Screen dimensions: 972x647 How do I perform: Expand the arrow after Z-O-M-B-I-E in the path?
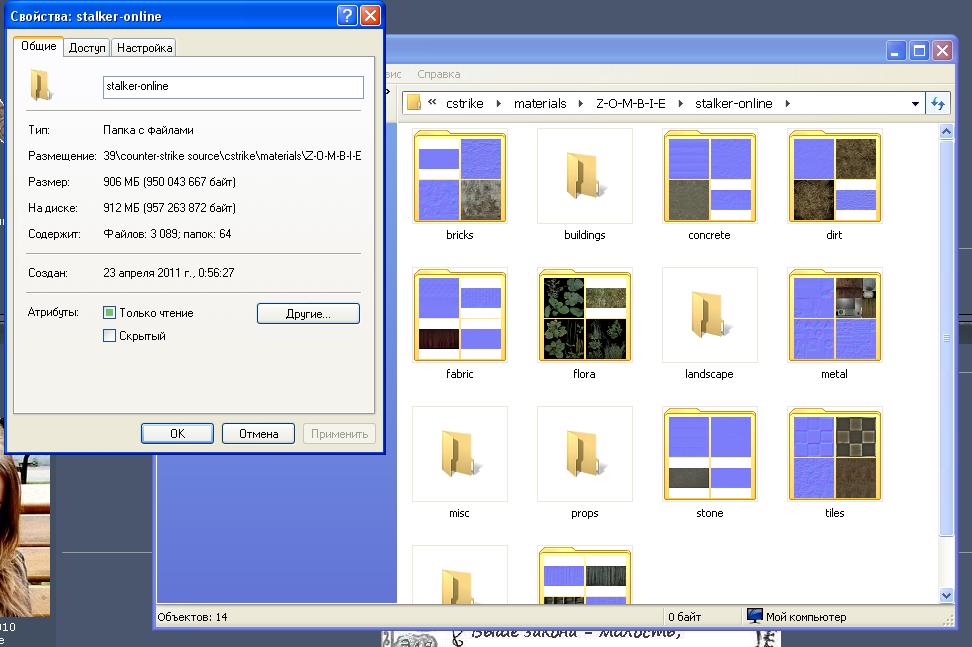pos(681,103)
